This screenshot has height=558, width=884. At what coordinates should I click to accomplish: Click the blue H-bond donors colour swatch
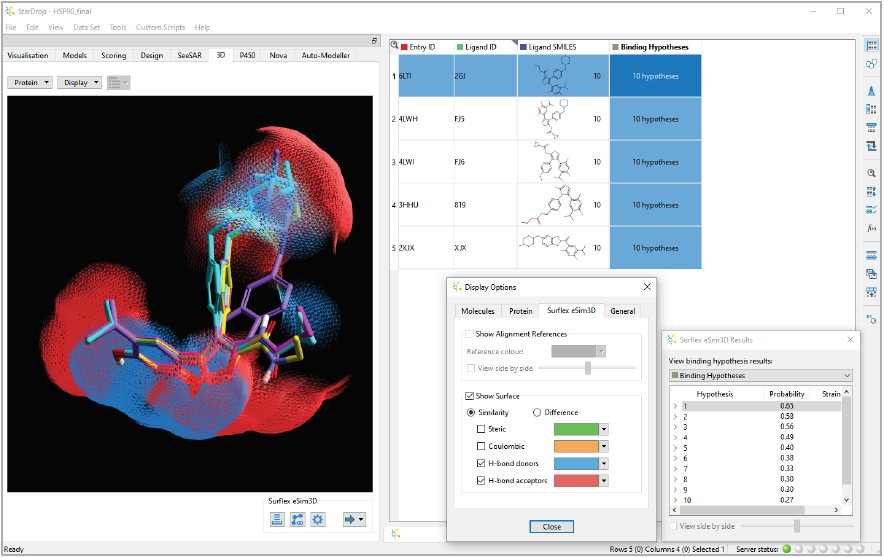[576, 463]
